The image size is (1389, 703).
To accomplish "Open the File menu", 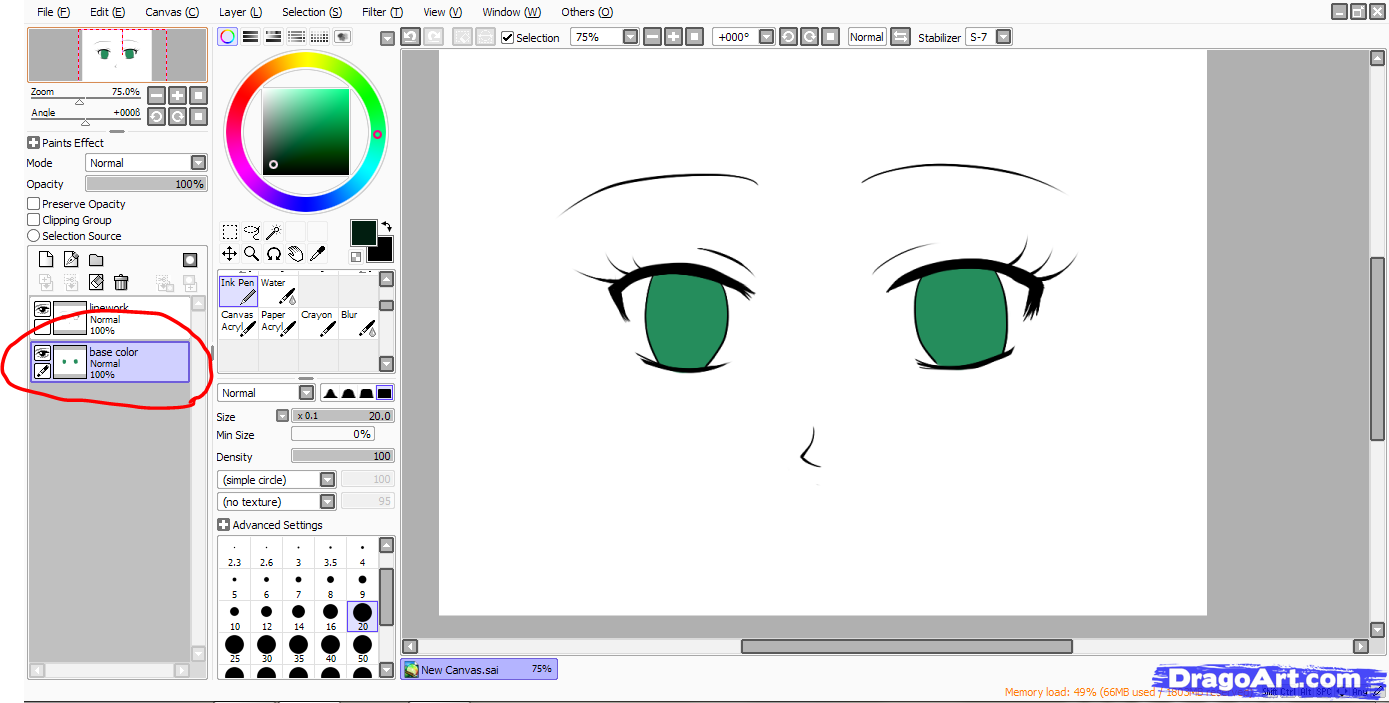I will point(53,12).
